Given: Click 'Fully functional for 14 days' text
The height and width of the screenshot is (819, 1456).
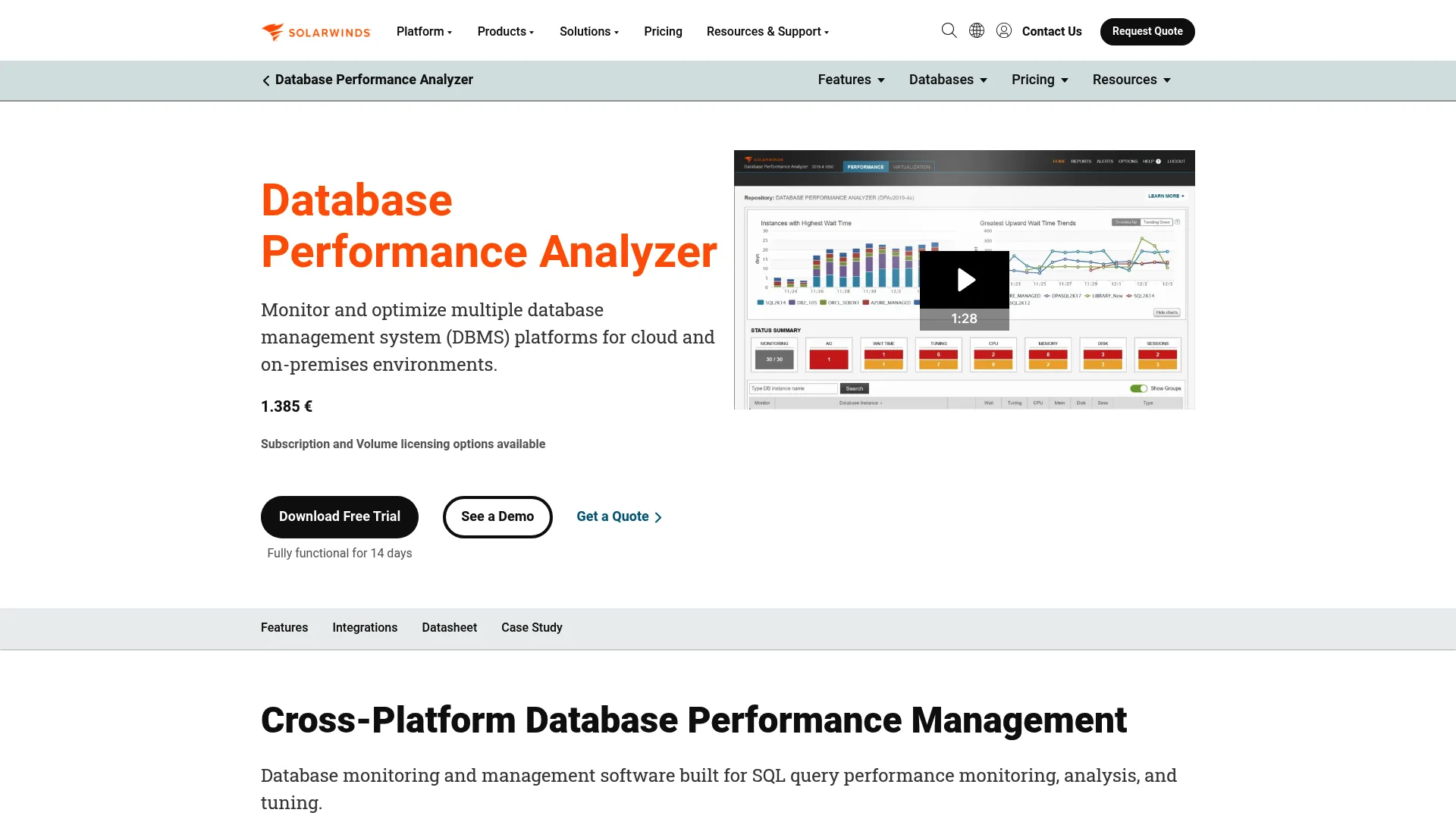Looking at the screenshot, I should coord(340,554).
